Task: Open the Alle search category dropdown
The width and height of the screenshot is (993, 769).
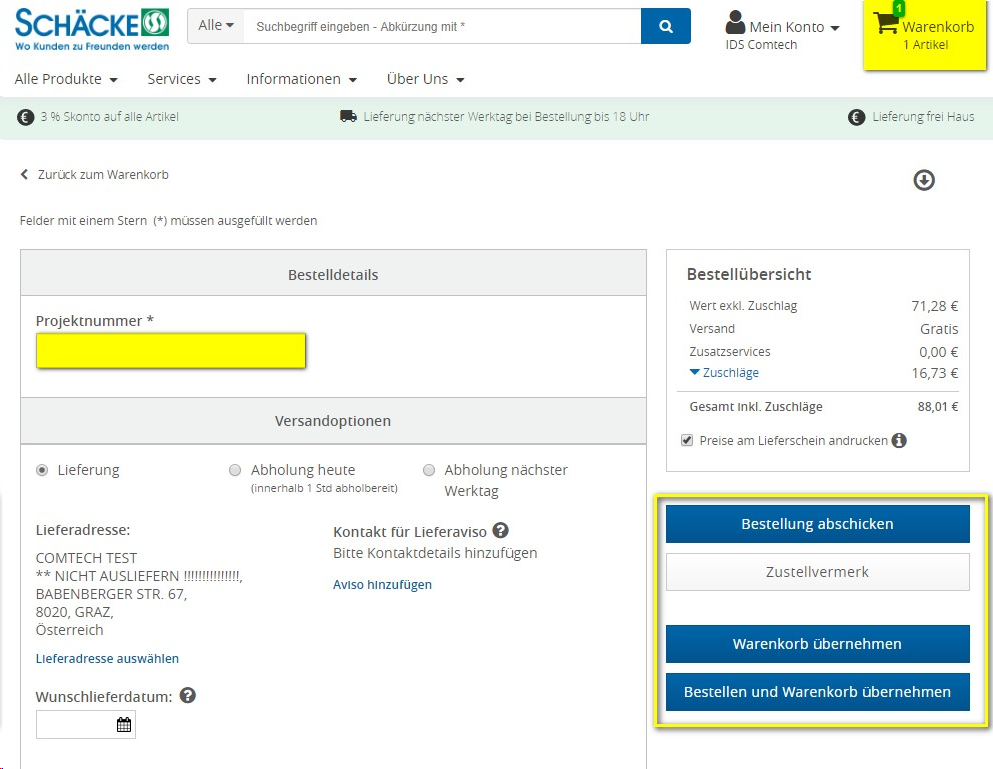Action: (x=216, y=26)
